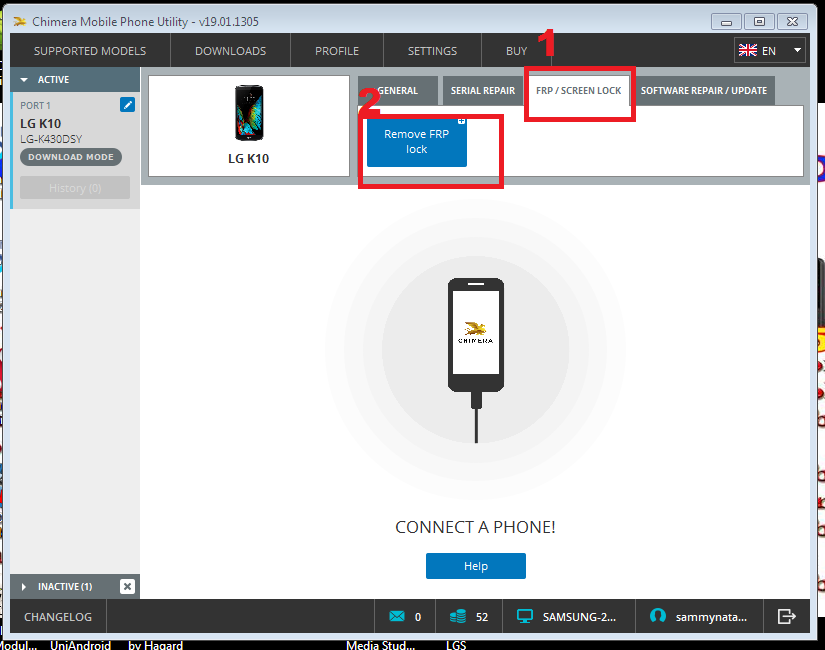Click the connect phone illustration

click(x=476, y=360)
